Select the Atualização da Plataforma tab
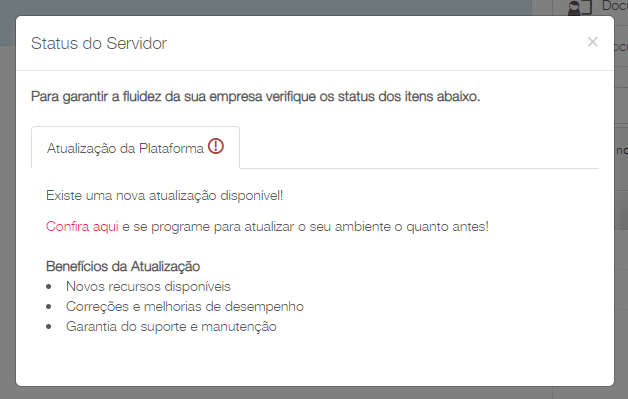Image resolution: width=628 pixels, height=399 pixels. 135,148
